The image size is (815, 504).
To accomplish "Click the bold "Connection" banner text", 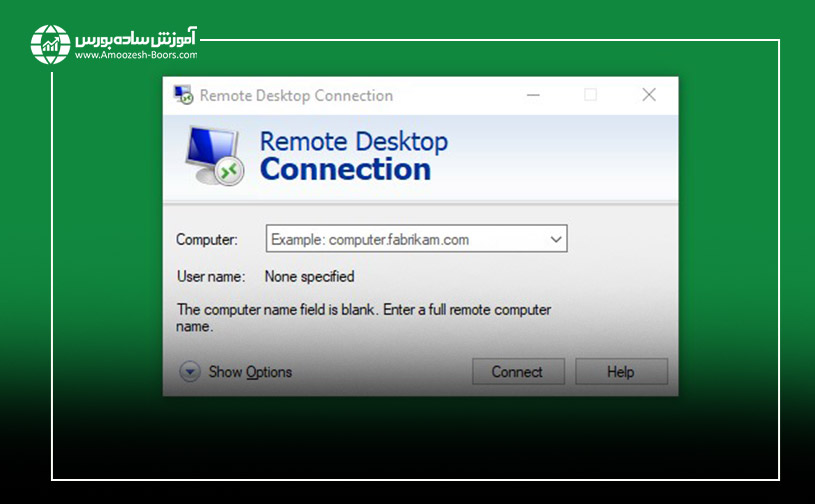I will (345, 169).
